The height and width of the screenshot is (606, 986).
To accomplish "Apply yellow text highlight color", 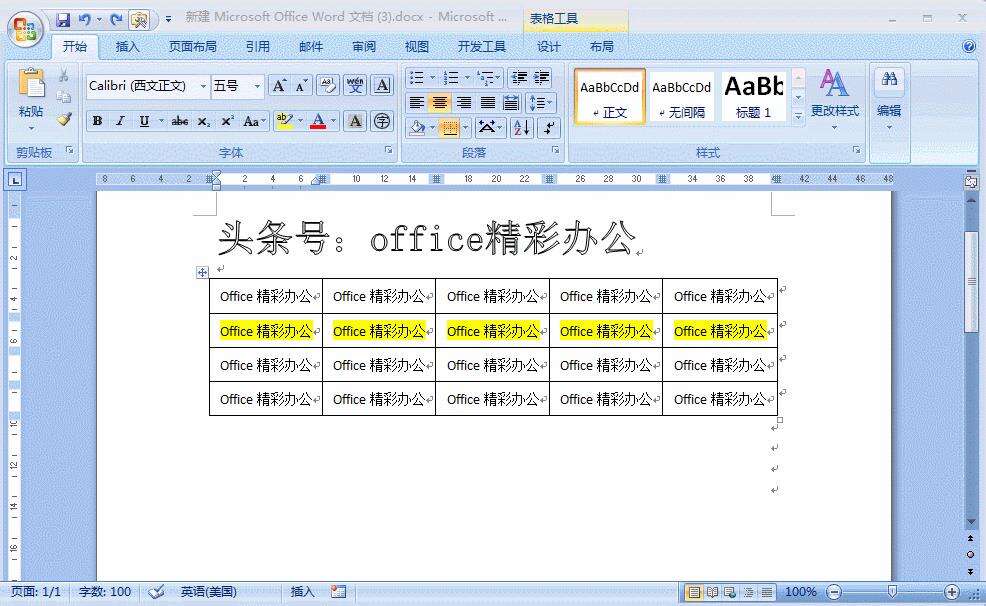I will tap(284, 121).
